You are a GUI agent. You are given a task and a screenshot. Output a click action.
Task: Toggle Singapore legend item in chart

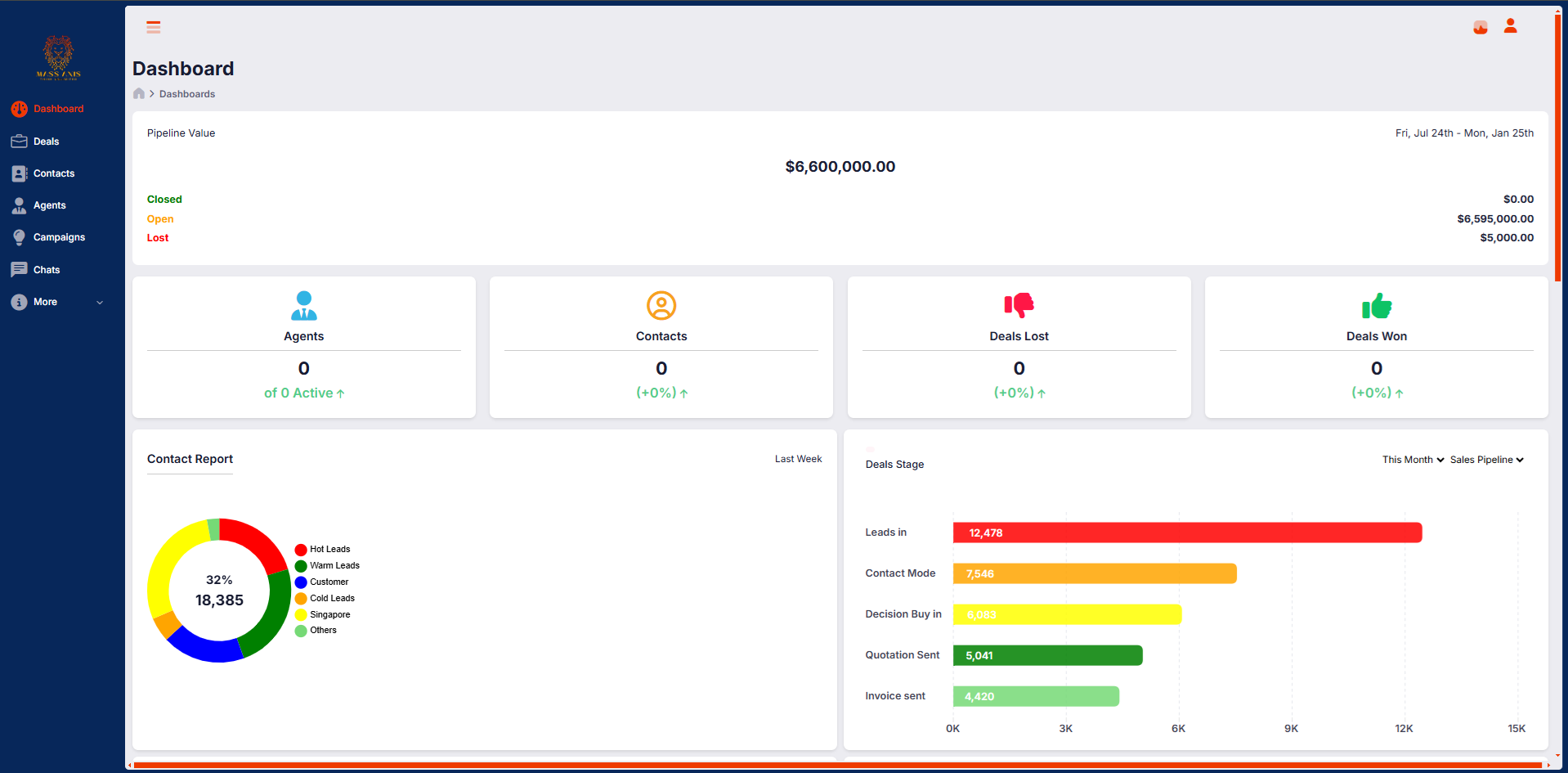(323, 614)
